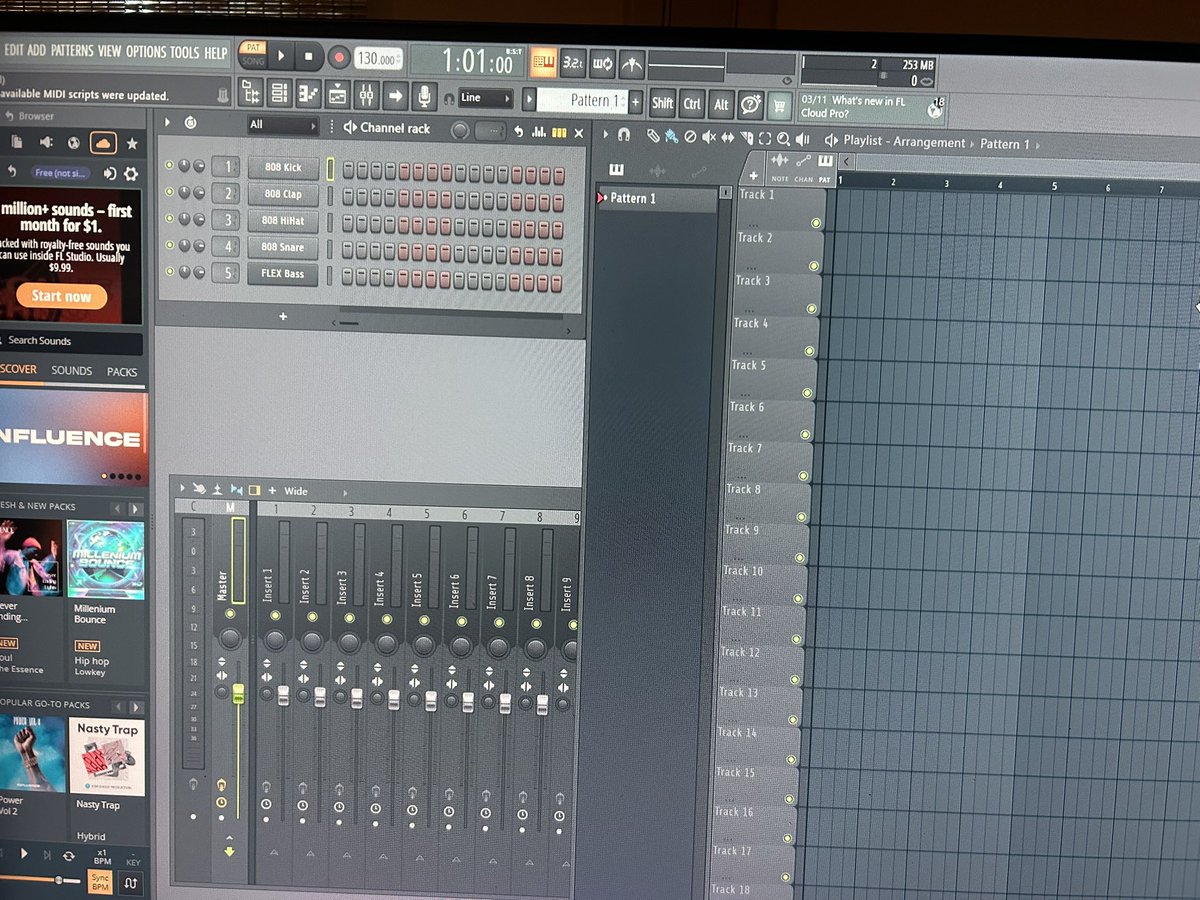Mute the 808 Clap channel LED
1200x900 pixels.
(x=169, y=192)
